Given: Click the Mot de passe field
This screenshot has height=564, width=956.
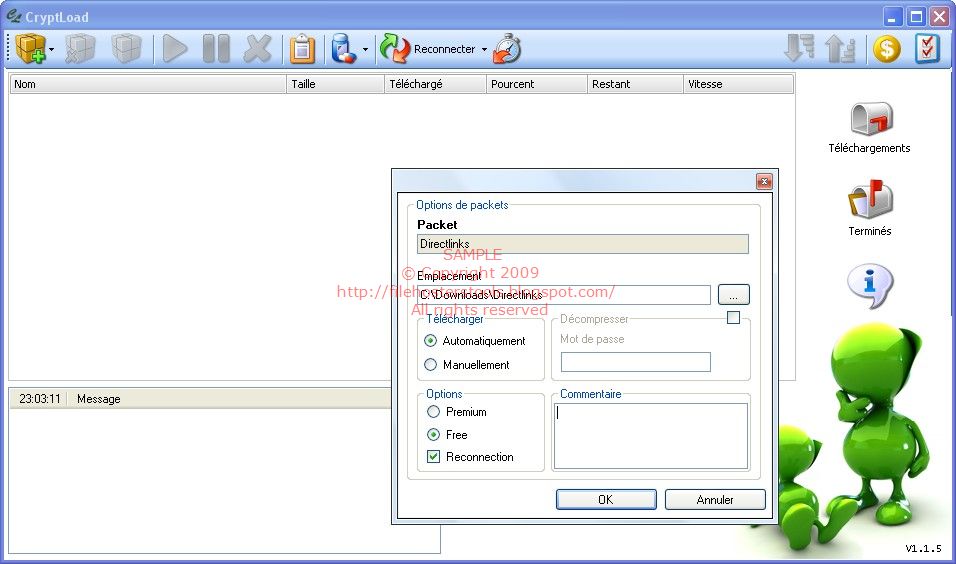Looking at the screenshot, I should [636, 362].
